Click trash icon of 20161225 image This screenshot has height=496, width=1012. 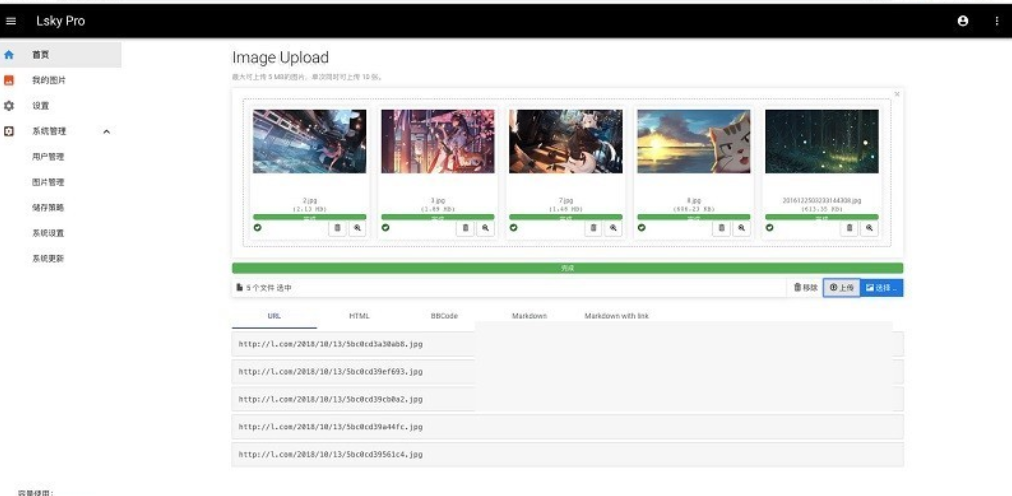click(x=849, y=228)
